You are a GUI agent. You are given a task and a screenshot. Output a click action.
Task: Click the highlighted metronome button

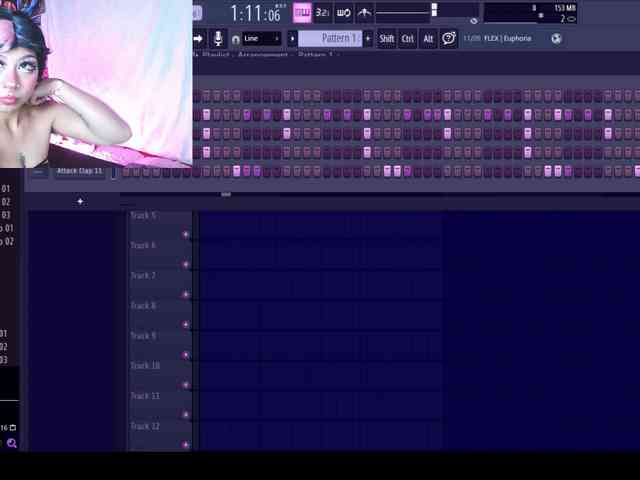coord(302,13)
